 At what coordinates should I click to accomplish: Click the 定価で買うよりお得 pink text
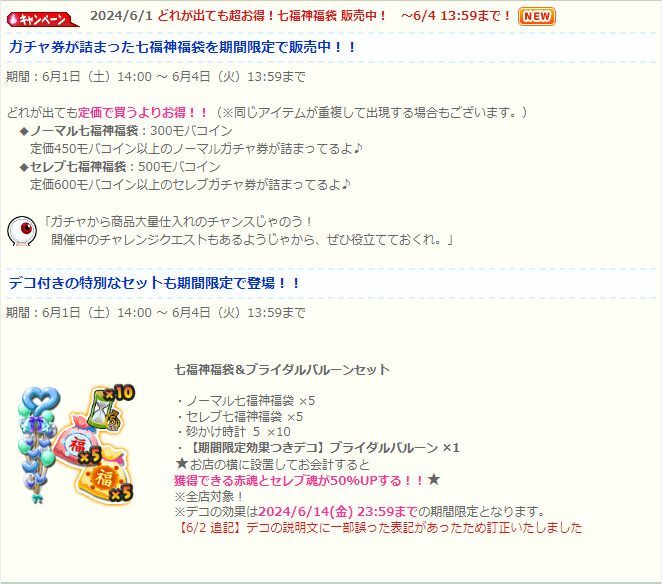tap(143, 112)
